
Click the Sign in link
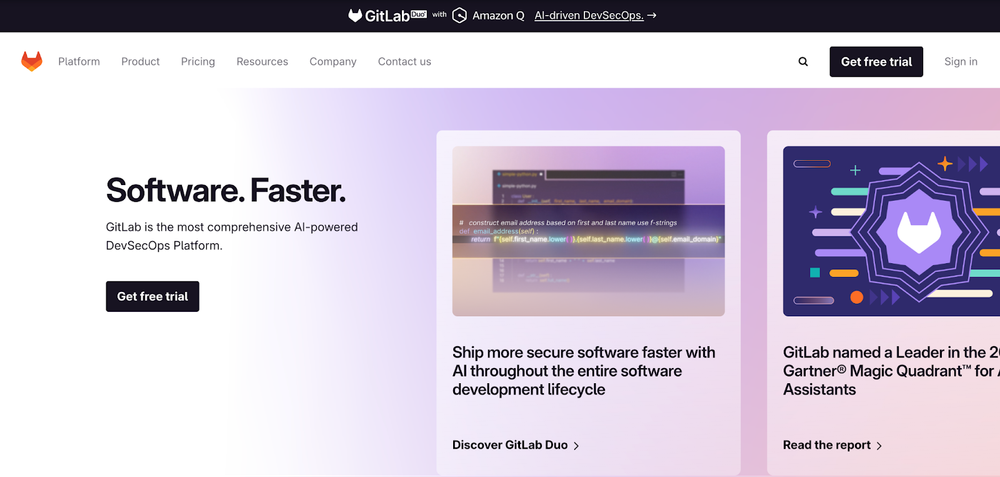(x=961, y=62)
